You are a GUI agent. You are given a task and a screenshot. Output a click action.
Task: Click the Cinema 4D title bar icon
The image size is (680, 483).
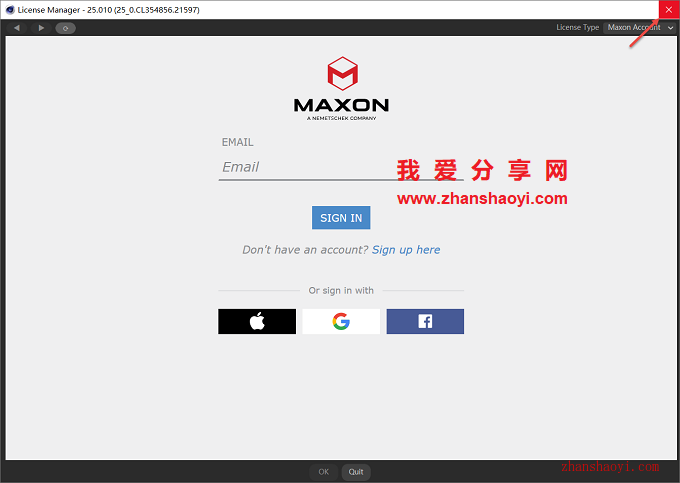point(10,10)
